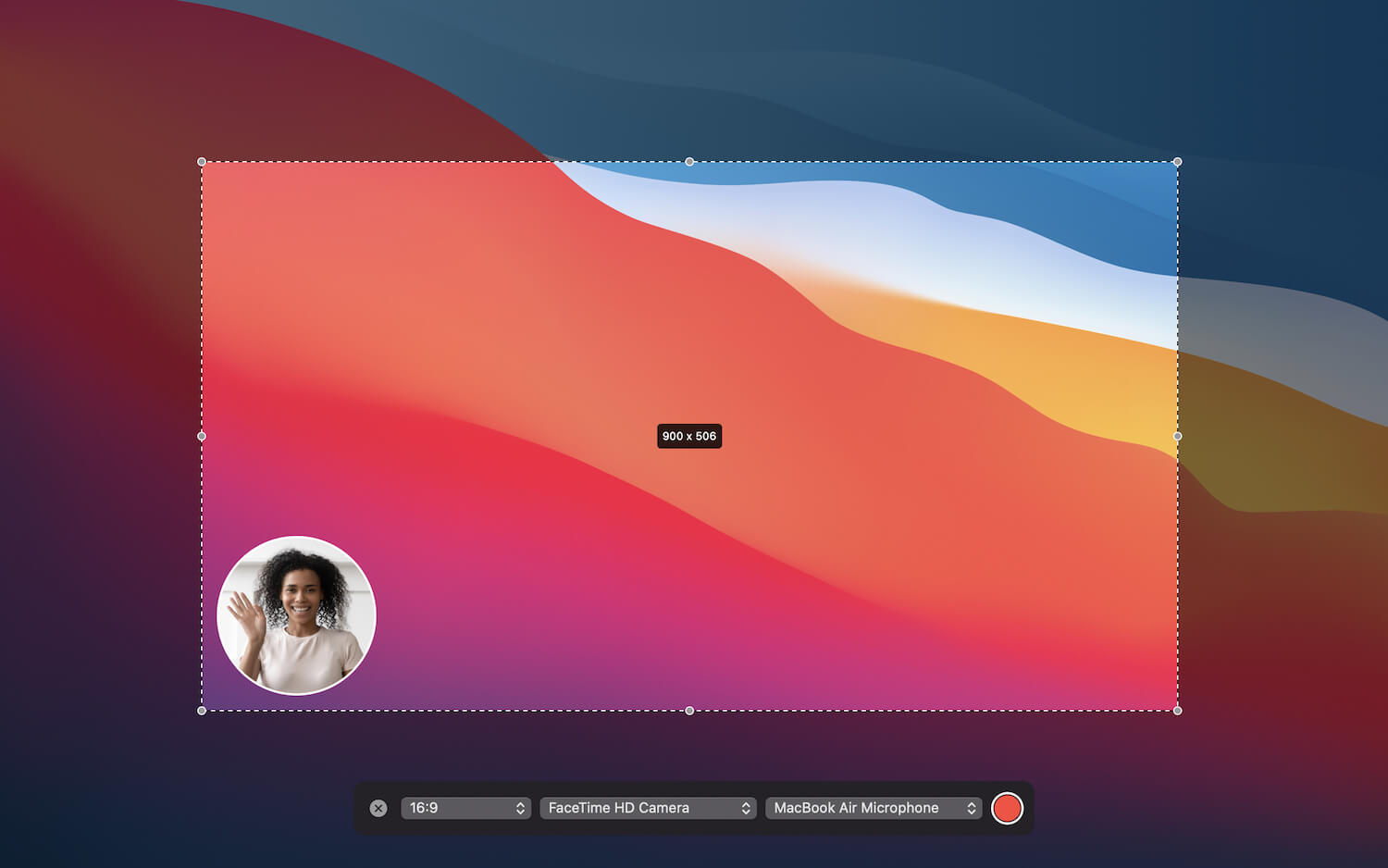Viewport: 1388px width, 868px height.
Task: Click the top-right corner selection handle
Action: coord(1177,162)
